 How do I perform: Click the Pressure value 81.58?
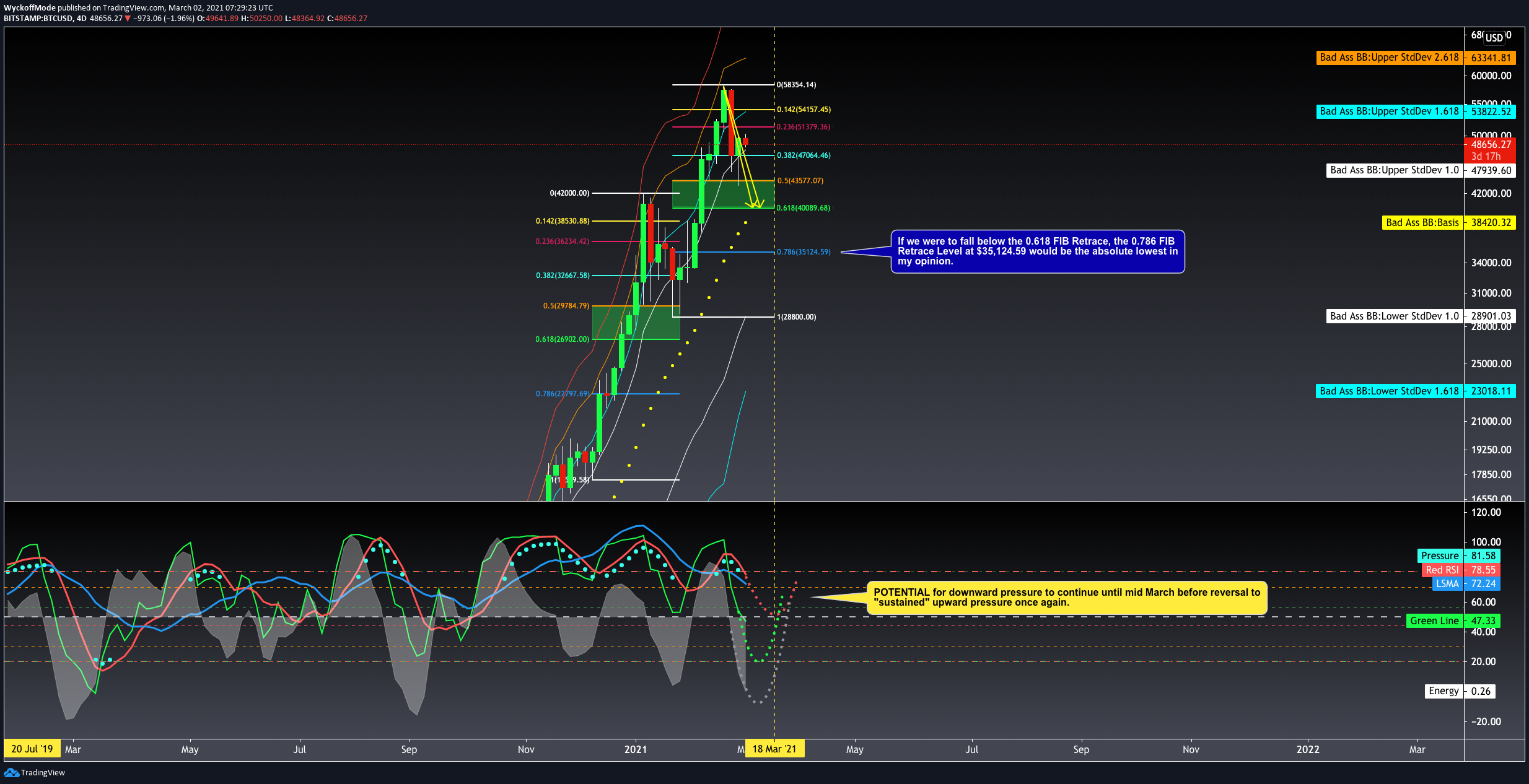1483,556
